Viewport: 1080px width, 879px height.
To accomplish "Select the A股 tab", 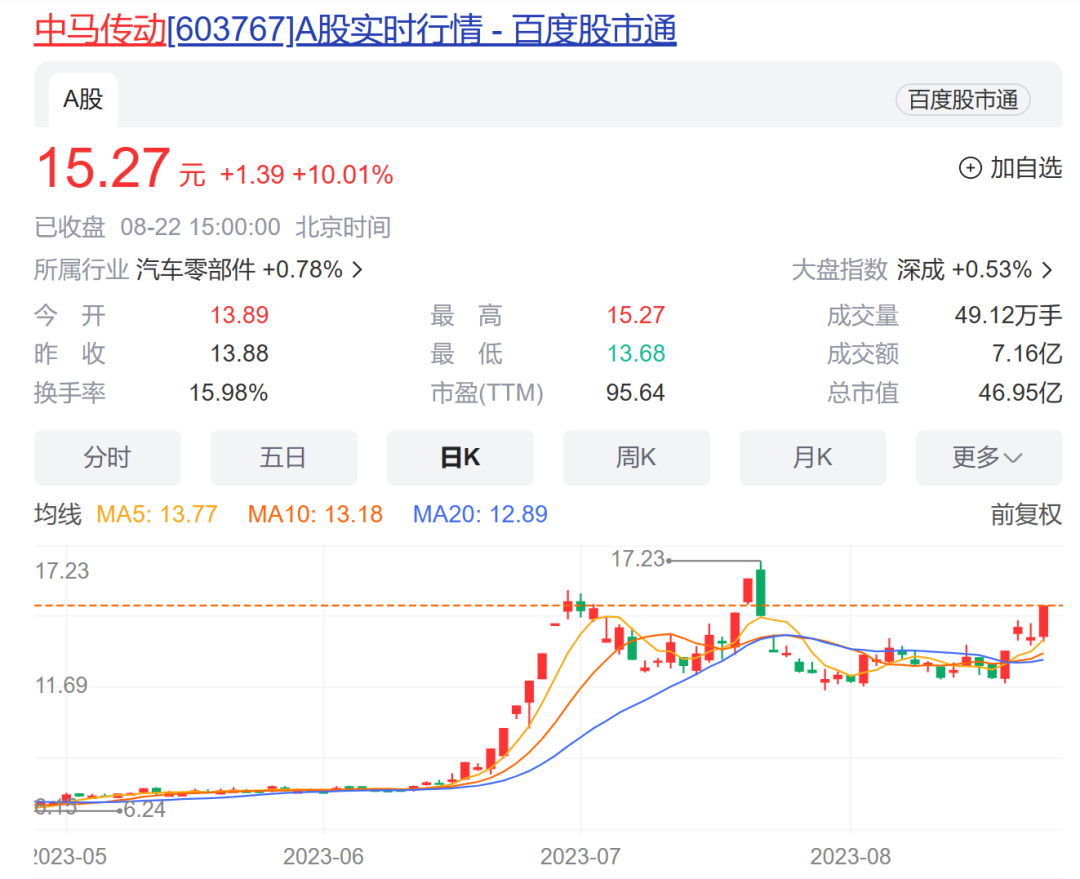I will pyautogui.click(x=83, y=99).
